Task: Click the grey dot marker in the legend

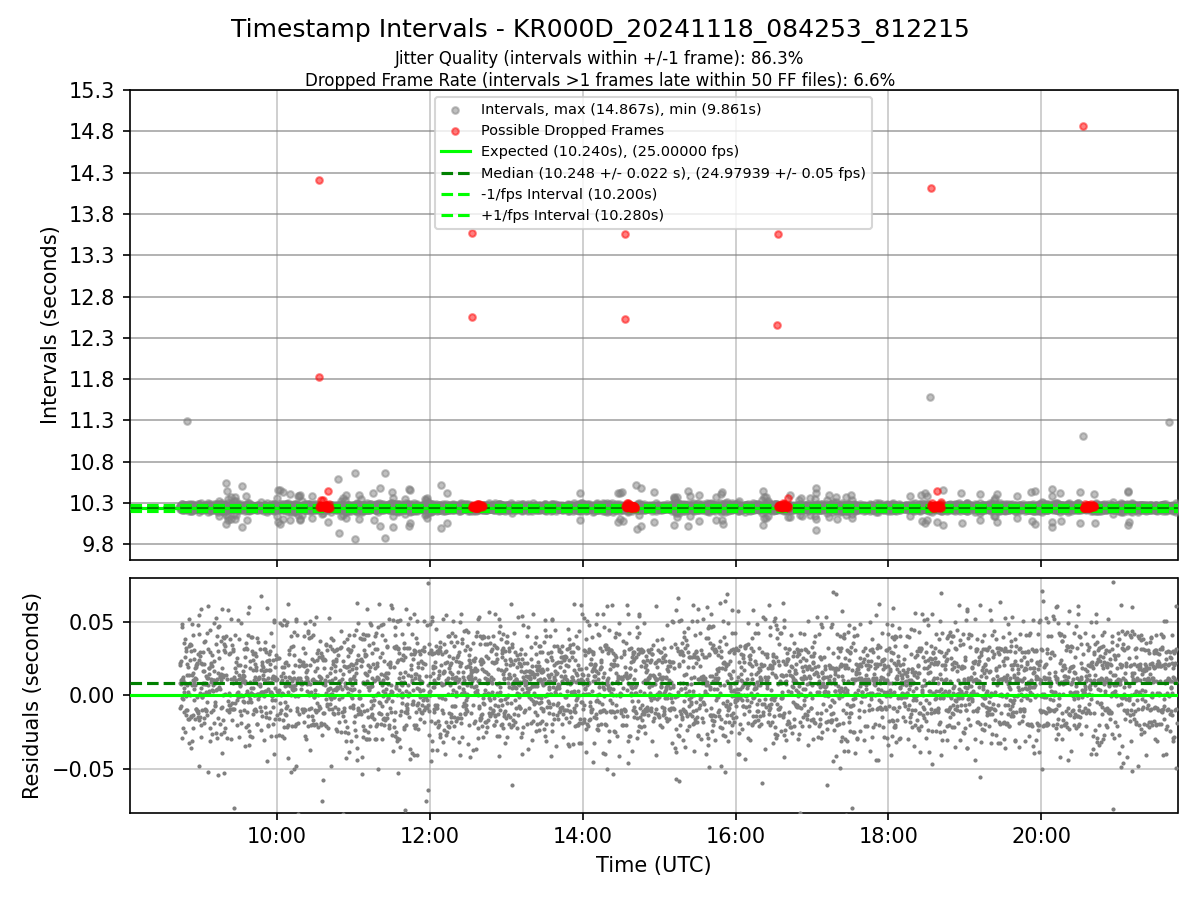Action: click(455, 110)
